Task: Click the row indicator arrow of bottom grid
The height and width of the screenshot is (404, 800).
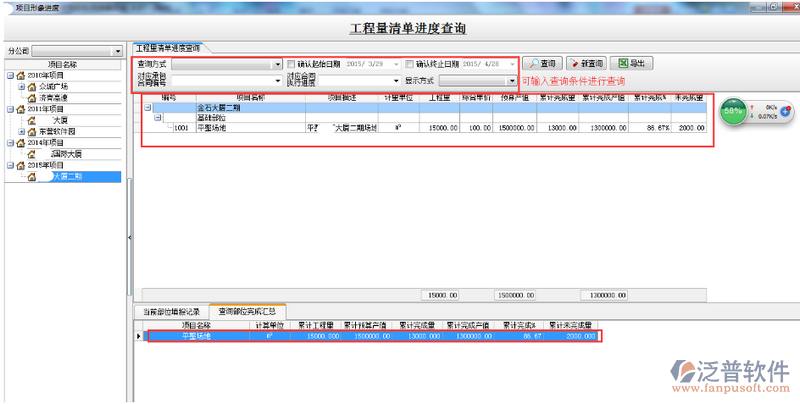Action: pos(138,336)
